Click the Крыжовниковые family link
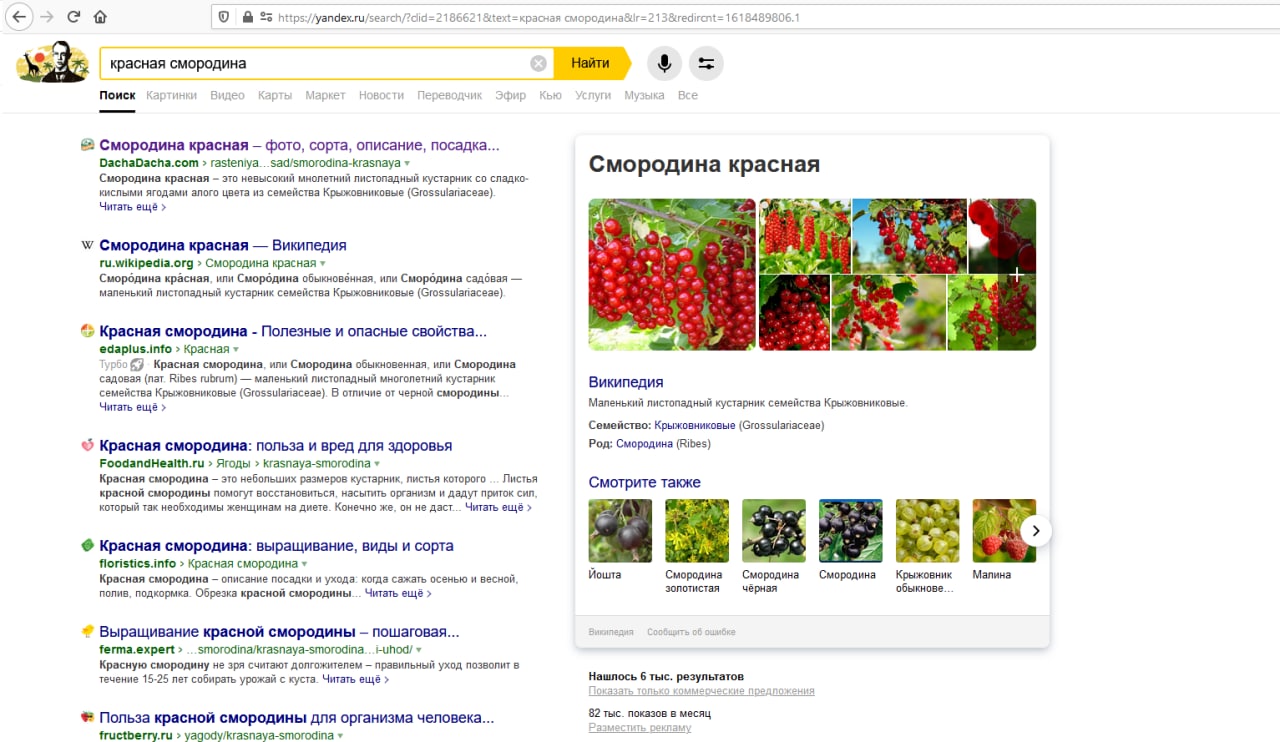This screenshot has width=1280, height=742. pos(695,425)
